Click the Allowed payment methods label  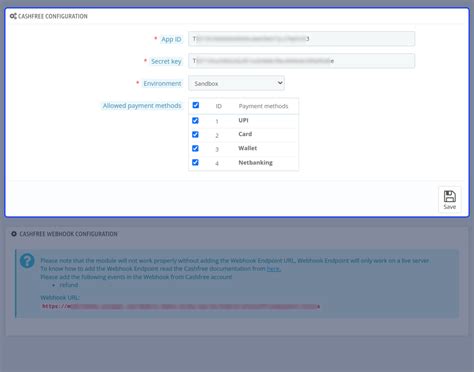142,106
